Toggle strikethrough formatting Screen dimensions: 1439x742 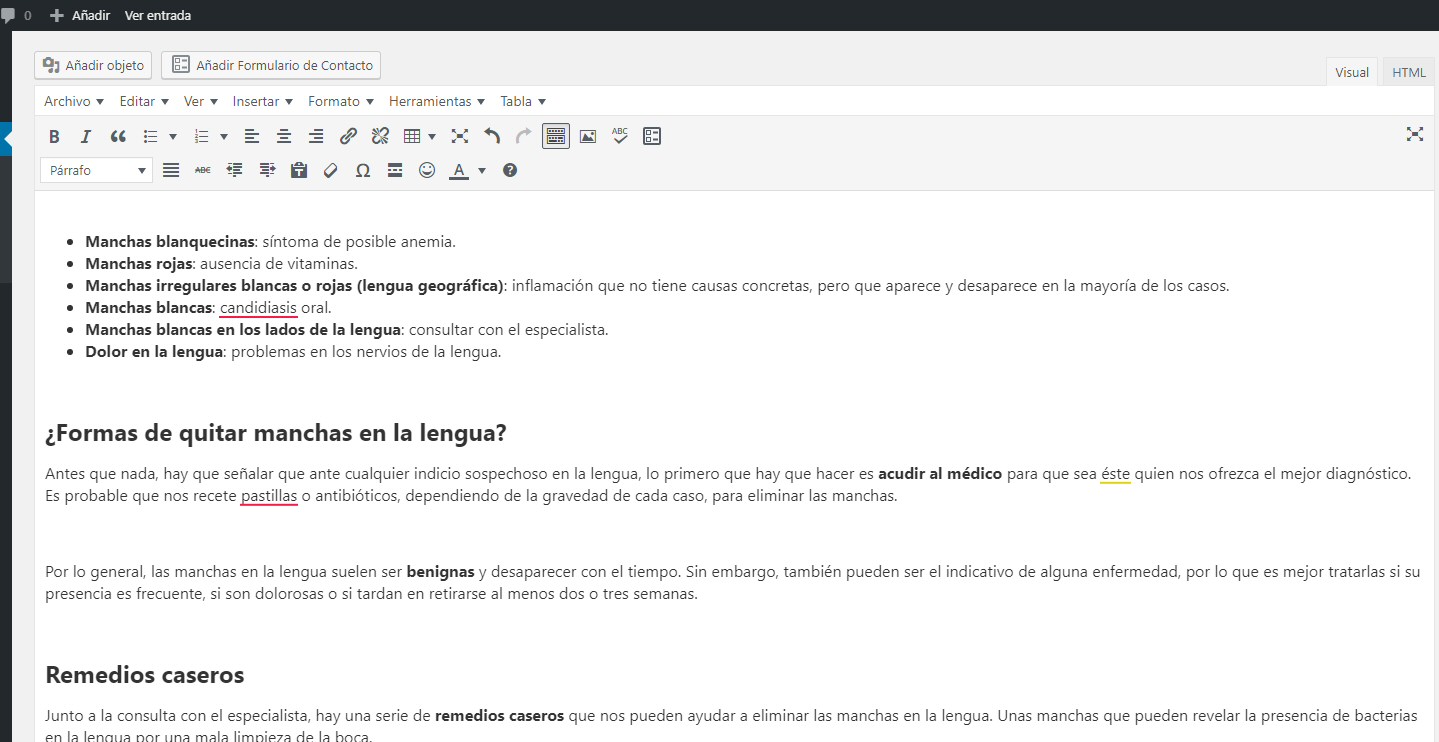pyautogui.click(x=203, y=171)
